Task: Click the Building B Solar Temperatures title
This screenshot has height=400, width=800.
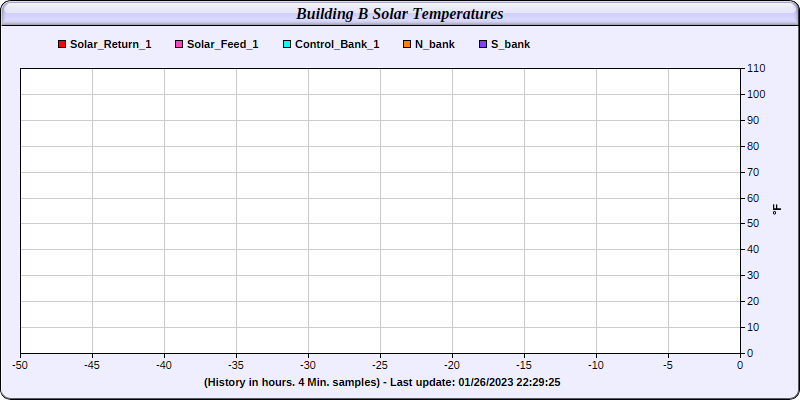Action: point(400,14)
